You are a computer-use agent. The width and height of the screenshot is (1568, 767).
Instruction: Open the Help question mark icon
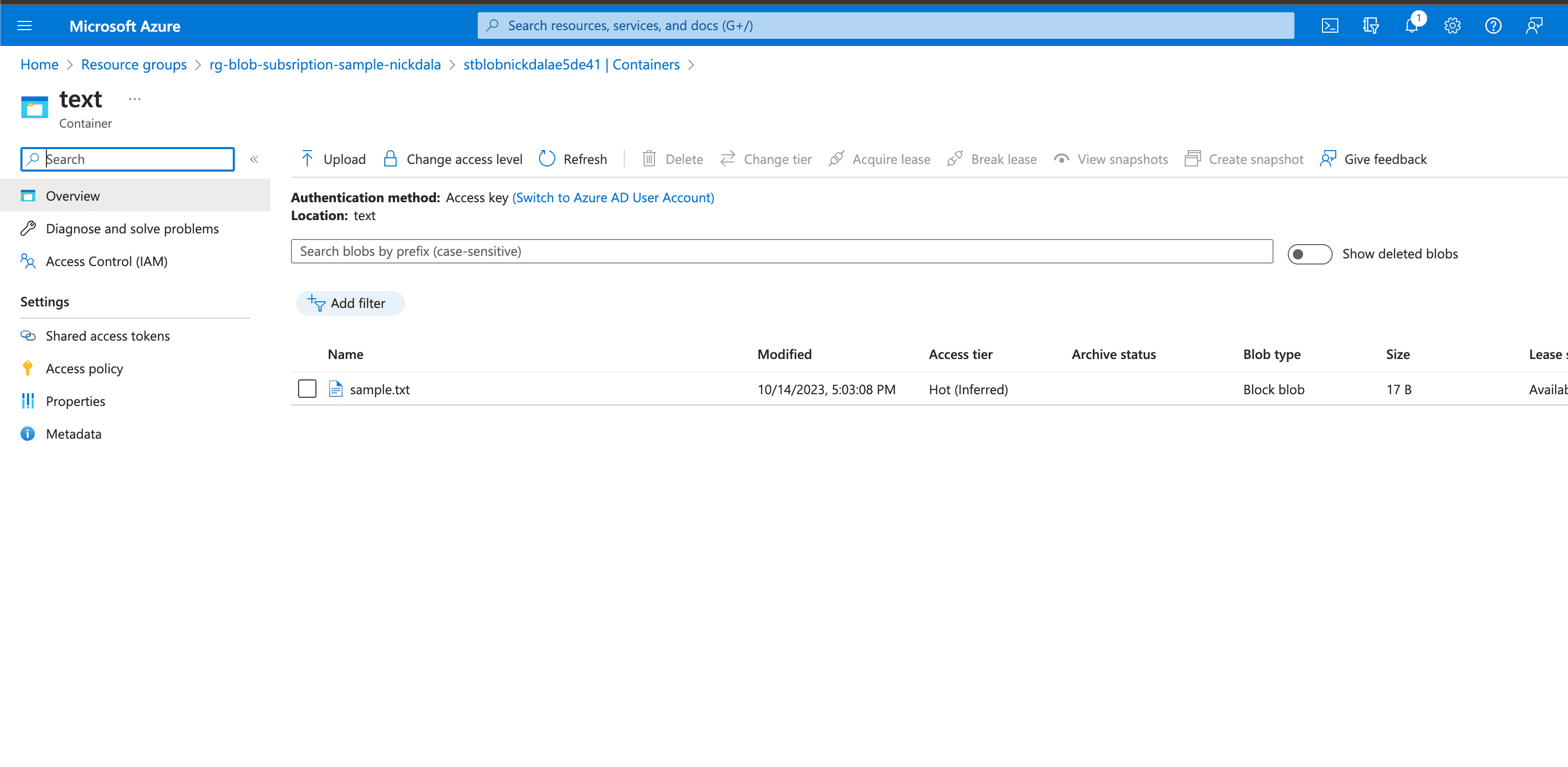(1493, 26)
